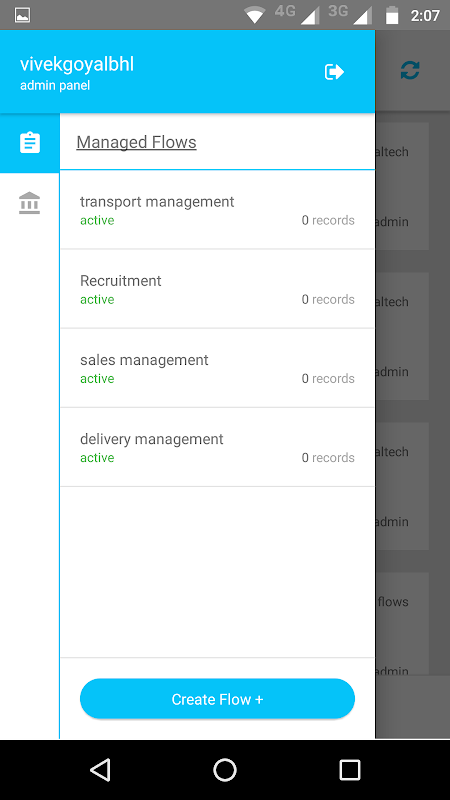The width and height of the screenshot is (450, 800).
Task: Tap 0 records on delivery management
Action: pyautogui.click(x=328, y=458)
